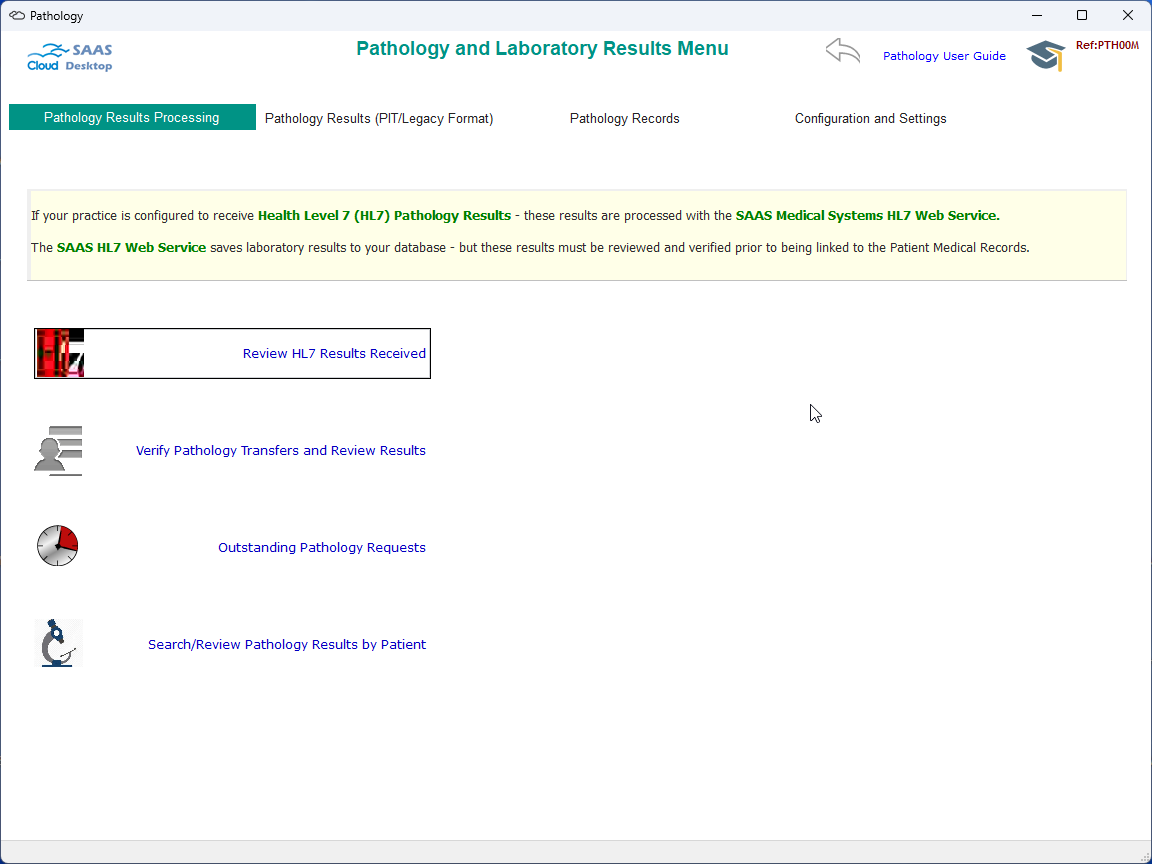Viewport: 1152px width, 864px height.
Task: Click the 'SAAS HL7 Web Service' green text
Action: (132, 248)
